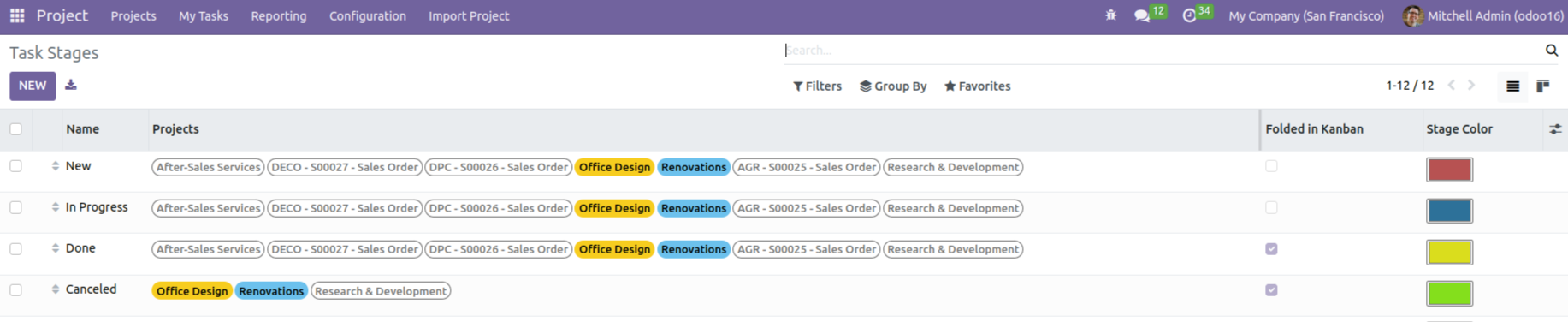Screen dimensions: 1568x322
Task: Switch to kanban view icon
Action: point(1543,86)
